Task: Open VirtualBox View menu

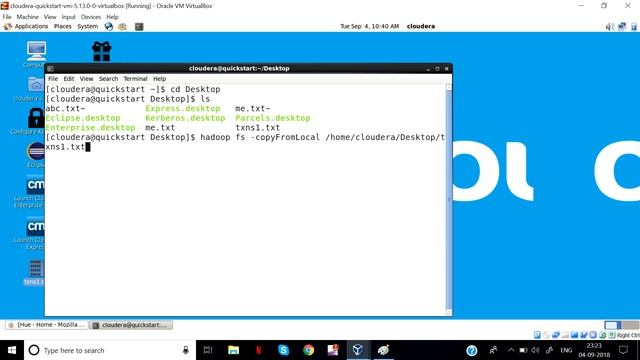Action: click(50, 17)
